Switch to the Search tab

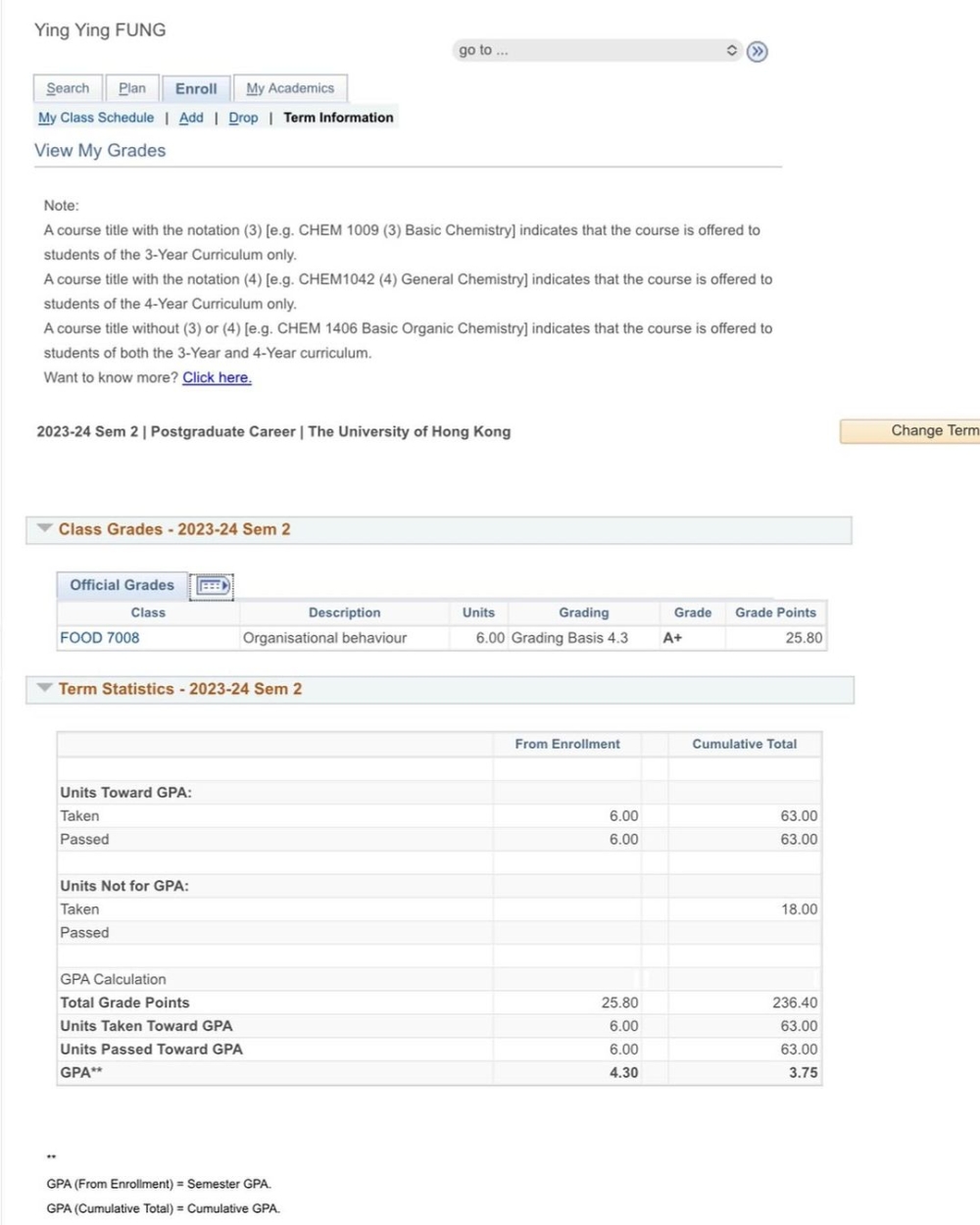68,88
